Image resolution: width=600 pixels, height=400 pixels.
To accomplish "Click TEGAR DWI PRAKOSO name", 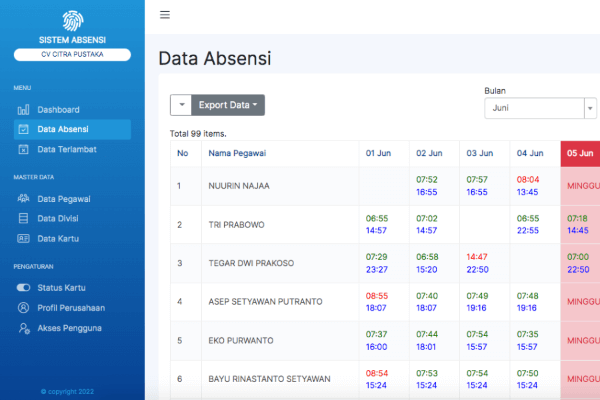I will 251,263.
